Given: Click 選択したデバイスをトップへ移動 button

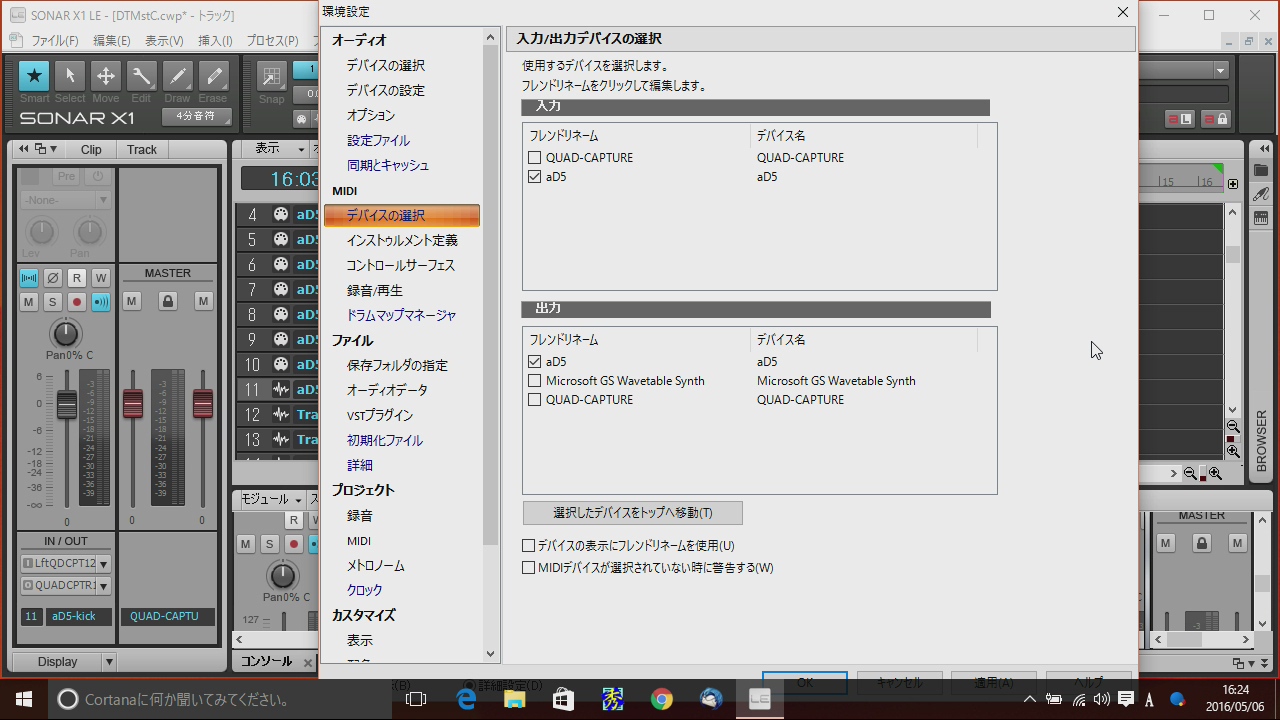Looking at the screenshot, I should point(633,513).
